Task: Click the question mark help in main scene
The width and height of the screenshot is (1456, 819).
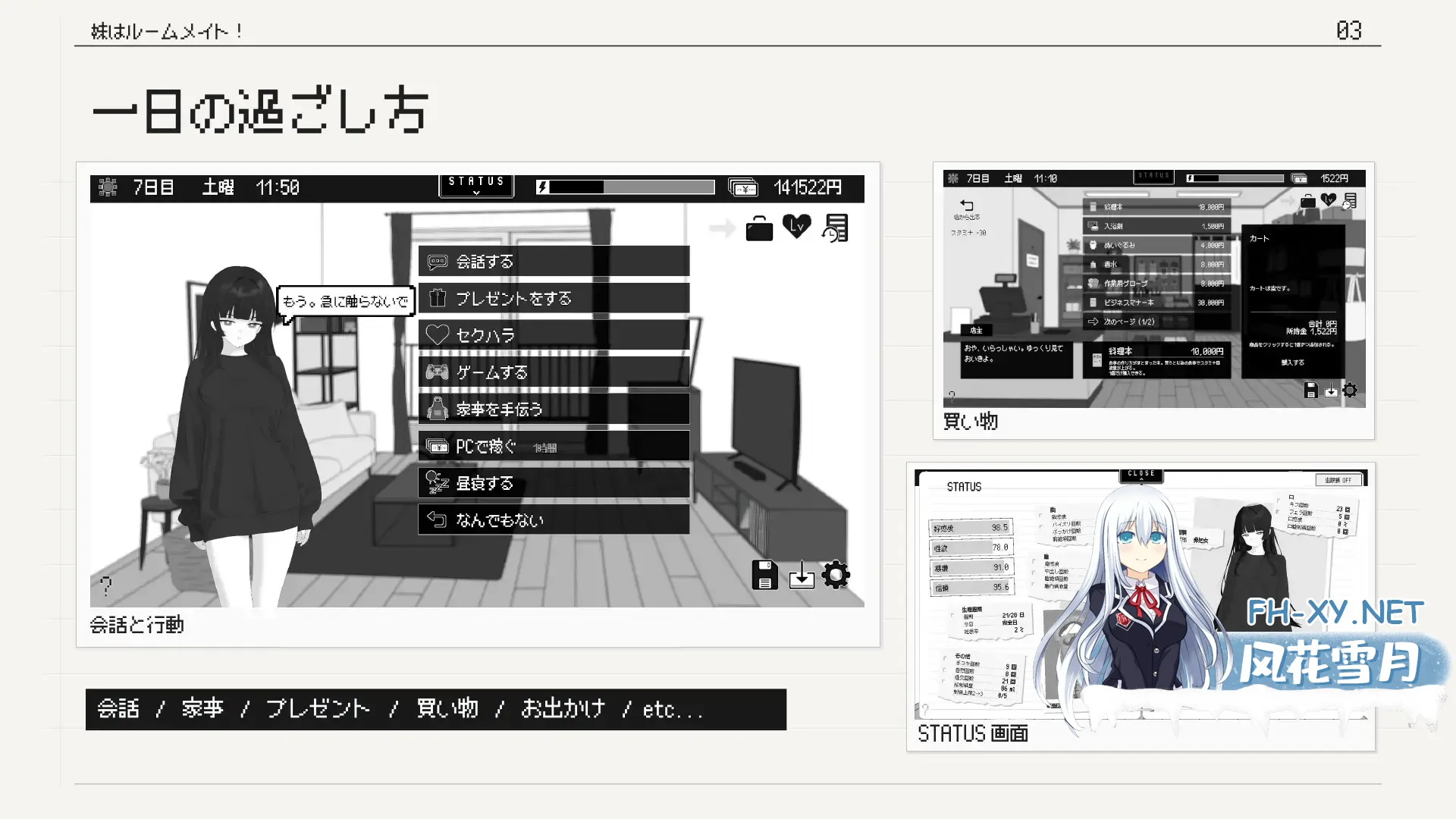Action: pos(105,585)
